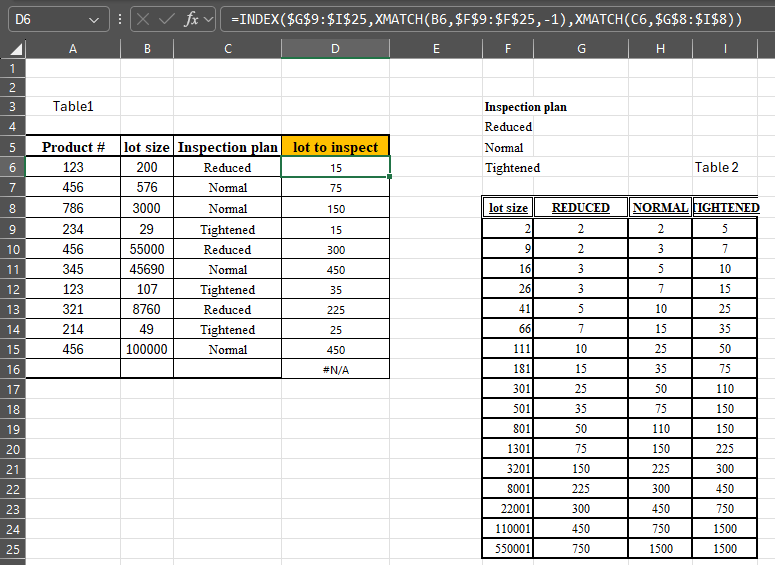Click the formula bar containing the INDEX formula
This screenshot has height=565, width=775.
tap(497, 20)
